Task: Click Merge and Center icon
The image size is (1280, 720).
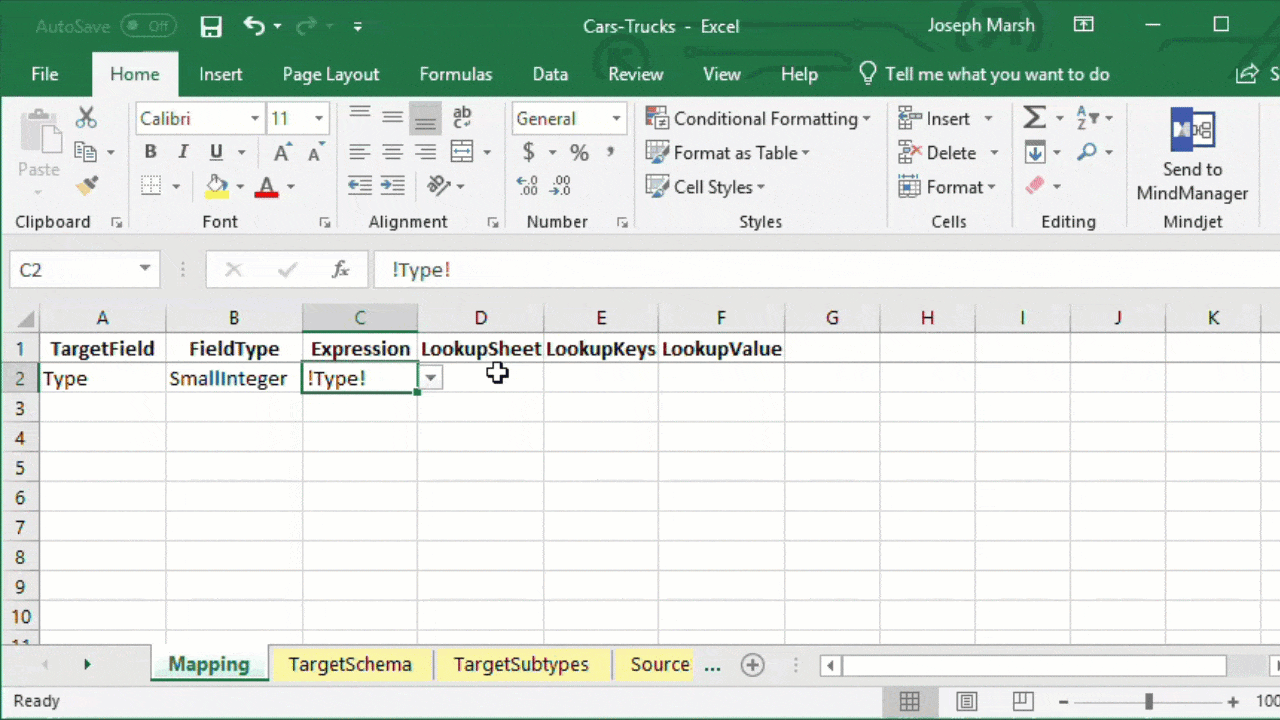Action: click(462, 152)
